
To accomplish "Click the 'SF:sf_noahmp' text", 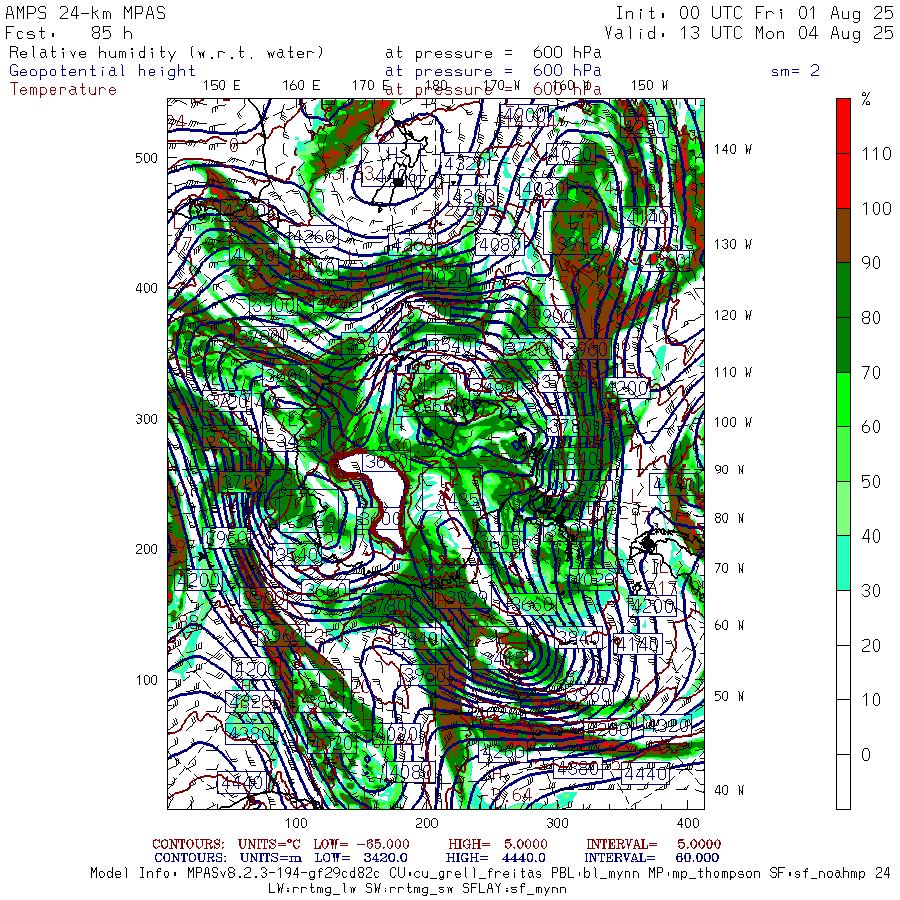I will coord(818,874).
